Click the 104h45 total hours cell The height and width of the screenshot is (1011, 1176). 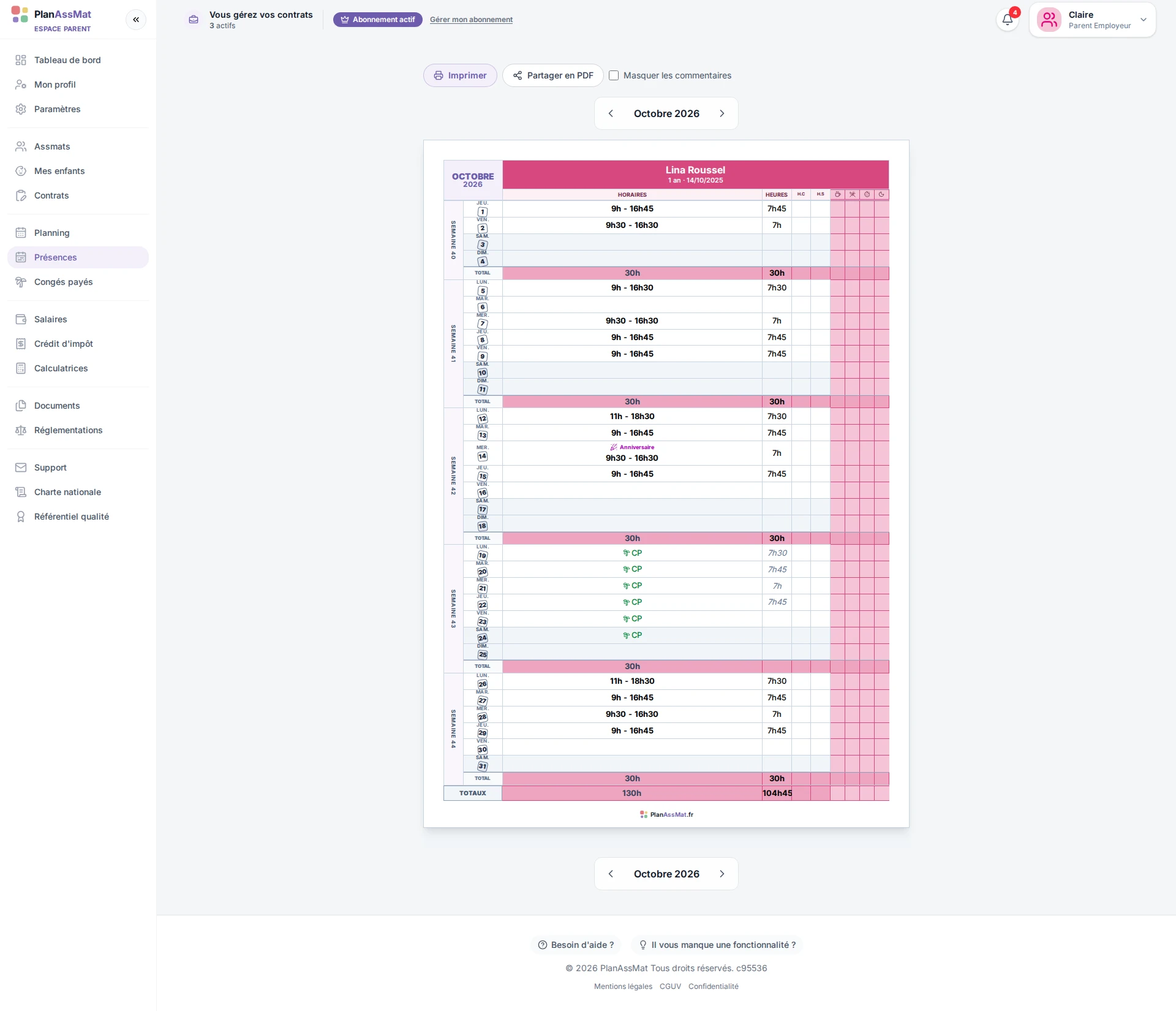[x=777, y=793]
